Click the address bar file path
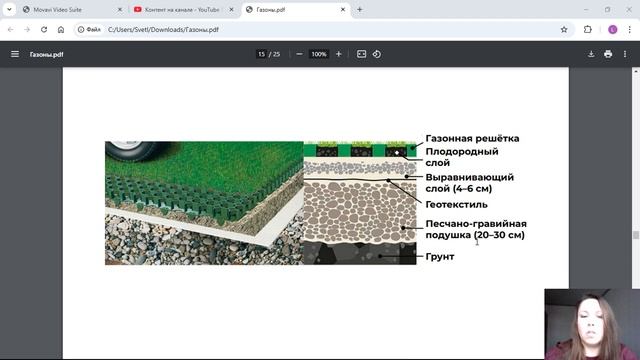The width and height of the screenshot is (640, 360). point(163,29)
